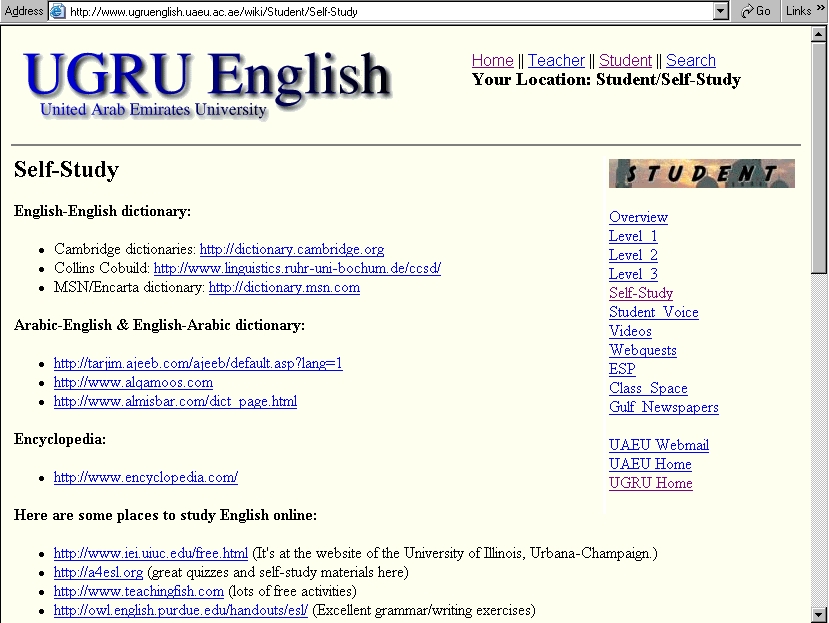The width and height of the screenshot is (829, 623).
Task: Go to the Search page link
Action: (690, 61)
